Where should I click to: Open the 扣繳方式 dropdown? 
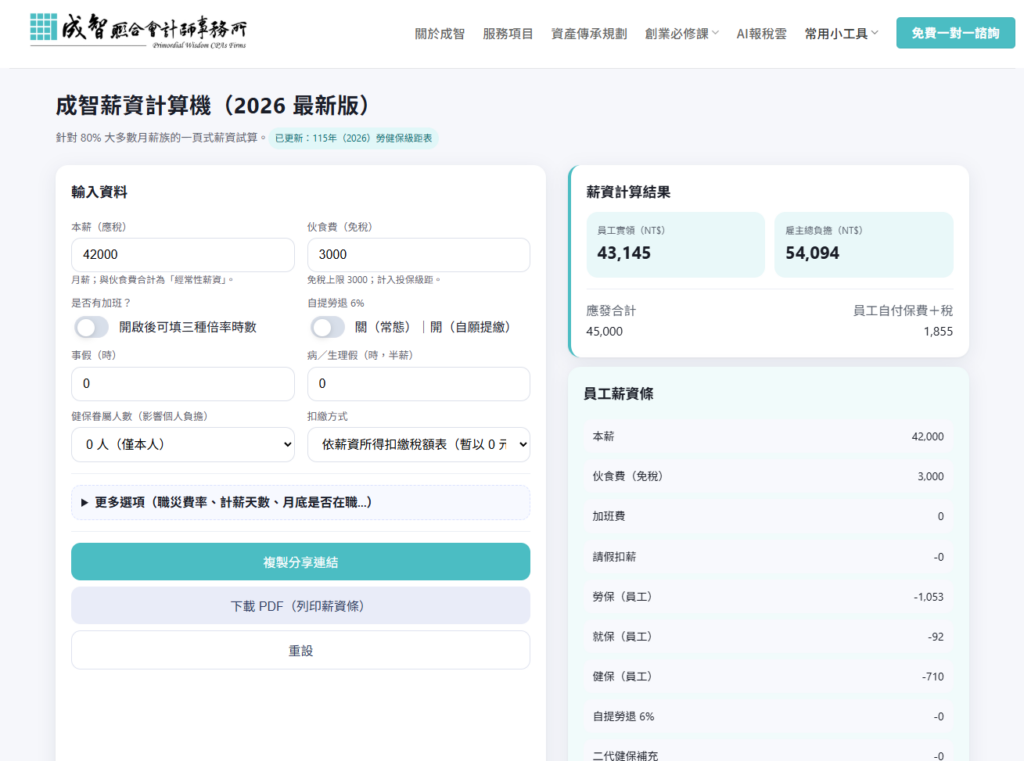tap(418, 444)
